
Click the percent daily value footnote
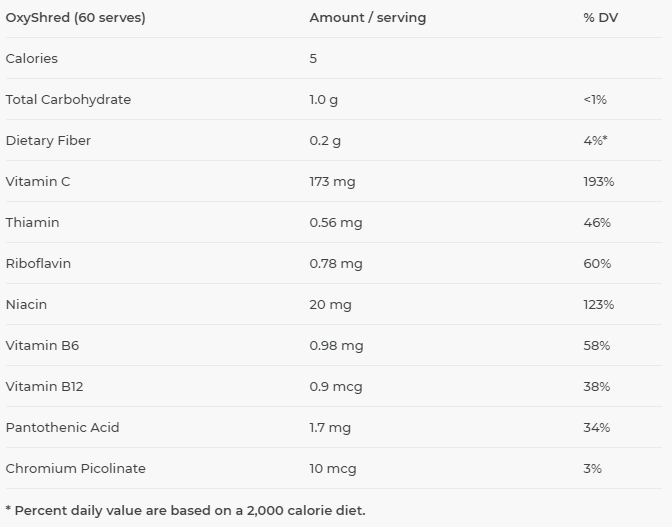click(186, 510)
